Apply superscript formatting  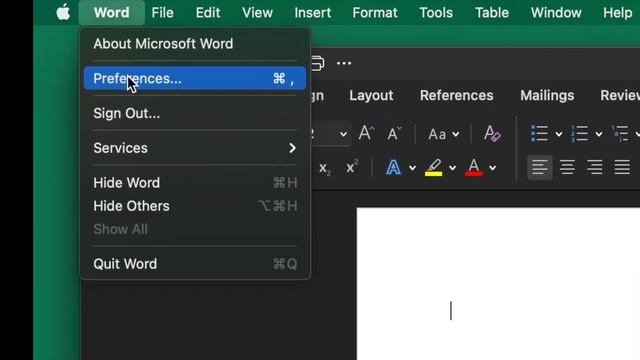[352, 167]
